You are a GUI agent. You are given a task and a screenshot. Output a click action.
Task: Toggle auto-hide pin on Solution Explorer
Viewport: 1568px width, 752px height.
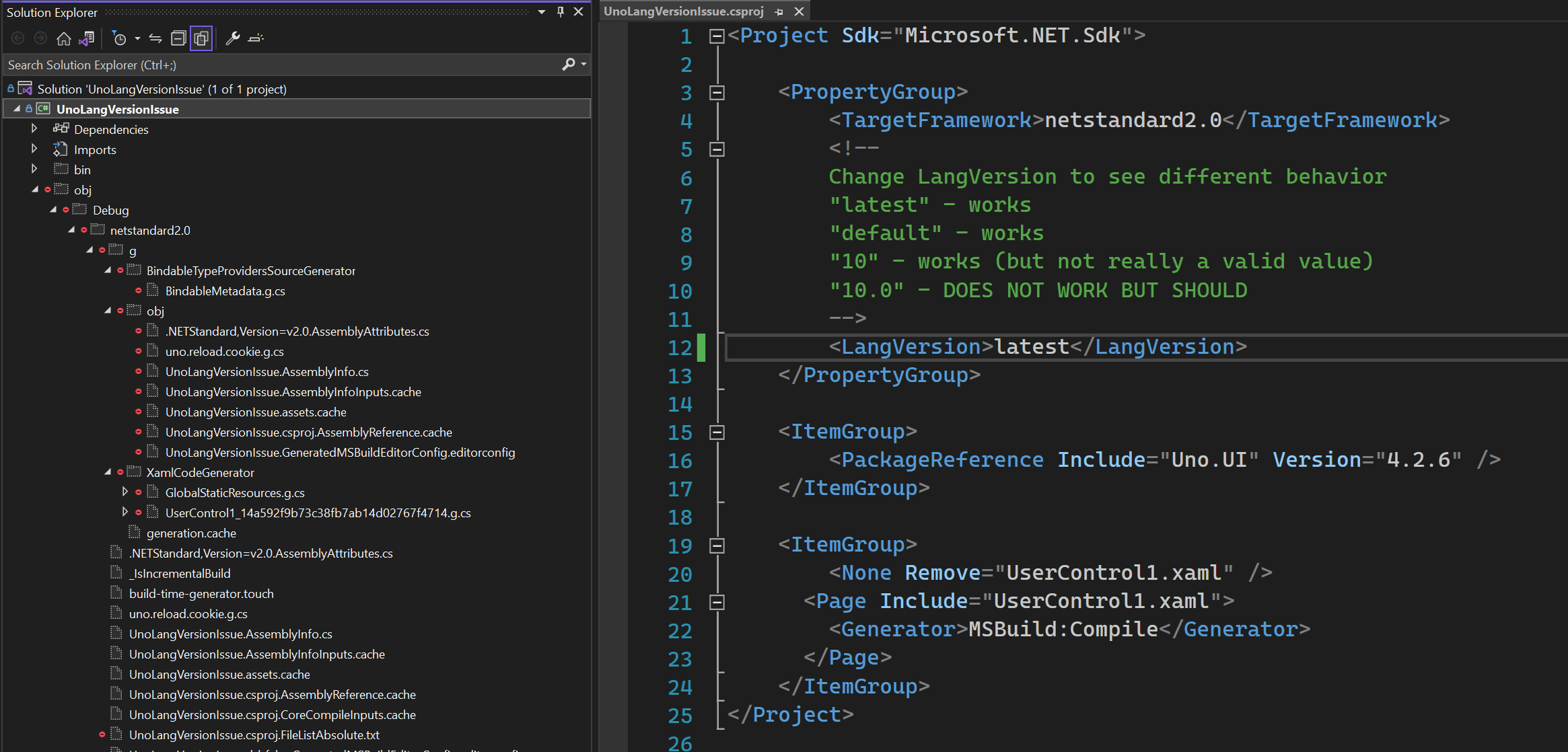(560, 11)
